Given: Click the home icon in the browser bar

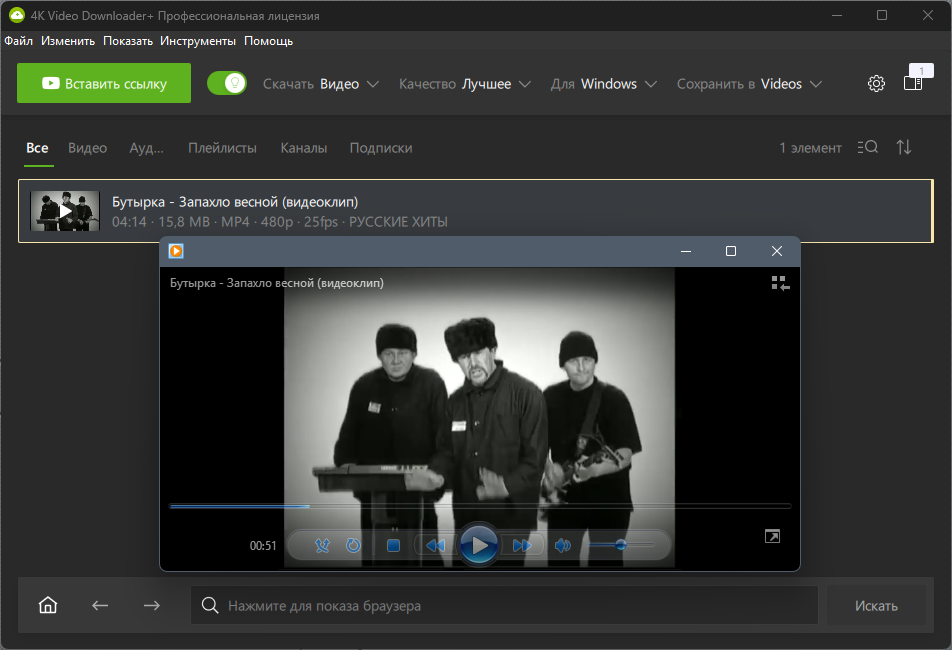Looking at the screenshot, I should tap(48, 605).
